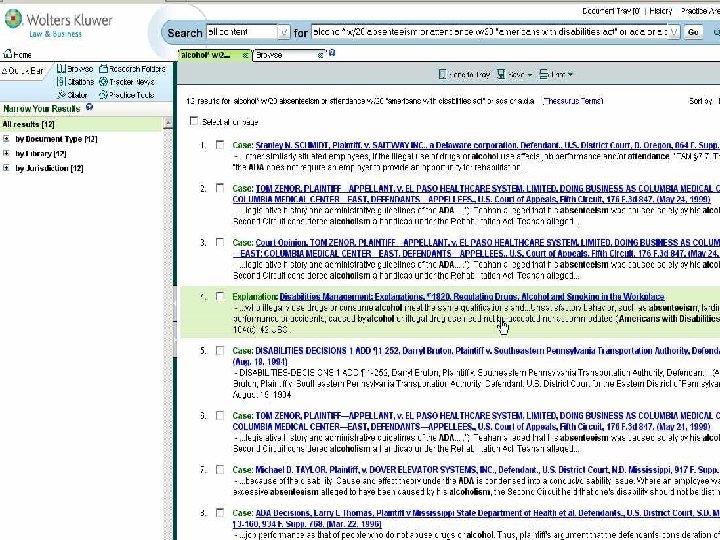
Task: Open result 3 Court Opinion Tom Zenor
Action: pos(476,248)
